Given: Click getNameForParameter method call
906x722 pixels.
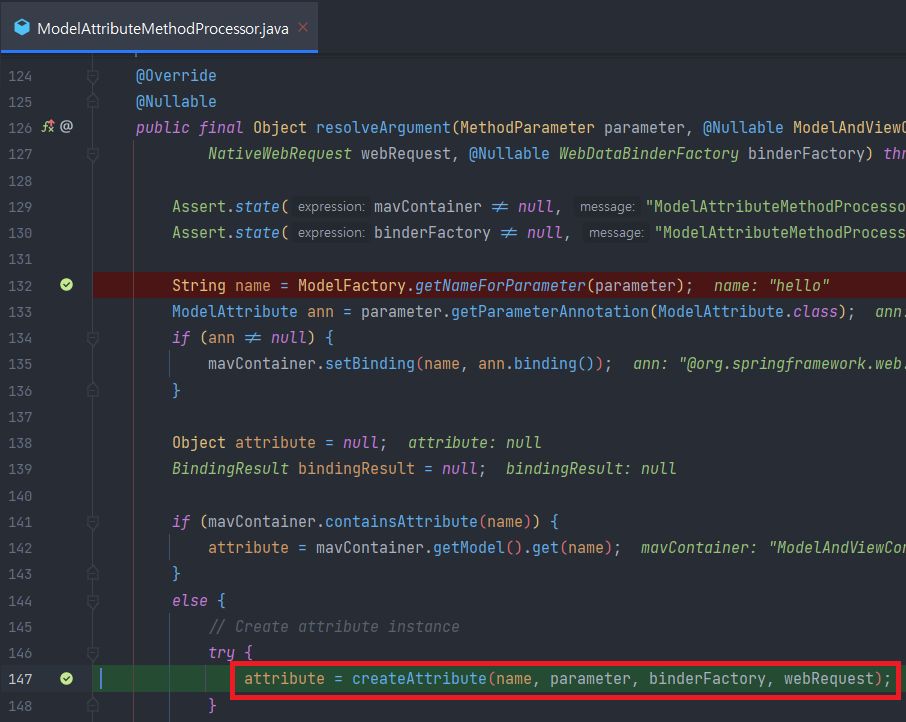Looking at the screenshot, I should coord(500,285).
